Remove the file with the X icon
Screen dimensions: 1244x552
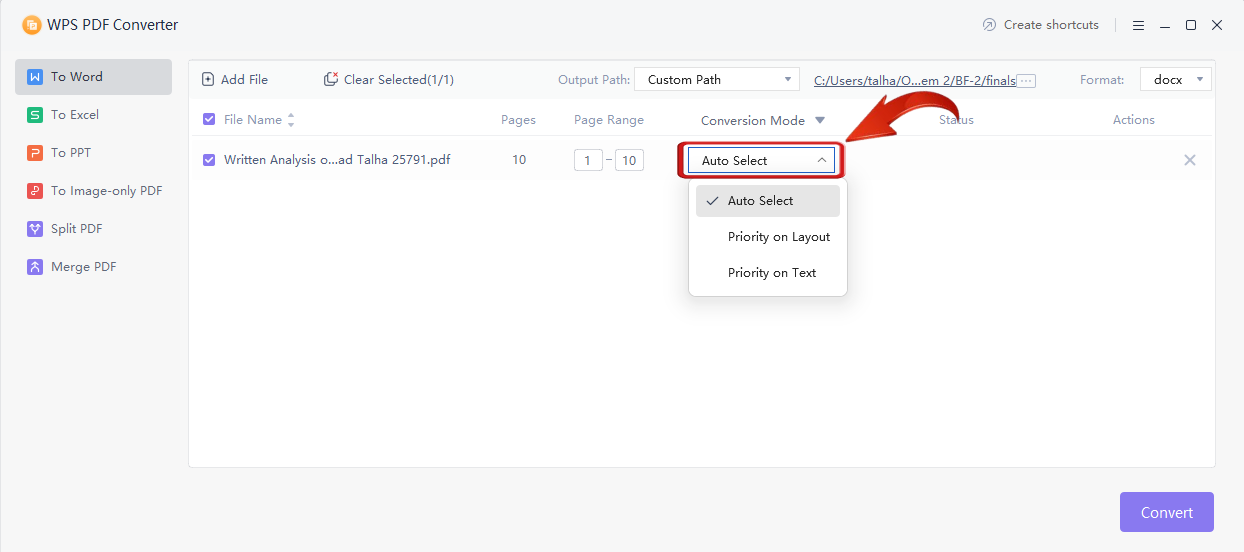[1190, 160]
